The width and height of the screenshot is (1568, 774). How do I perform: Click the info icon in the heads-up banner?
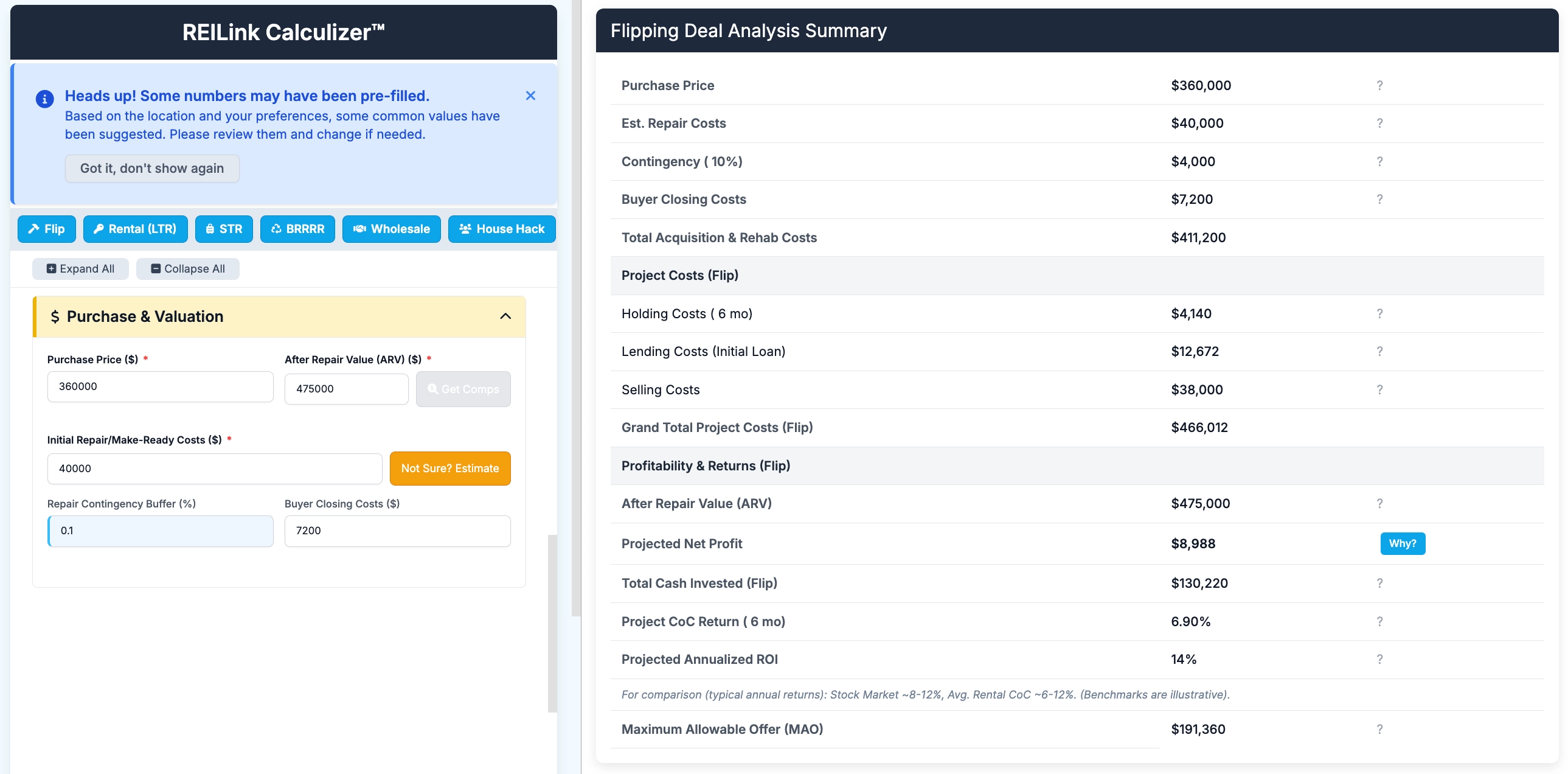click(44, 99)
